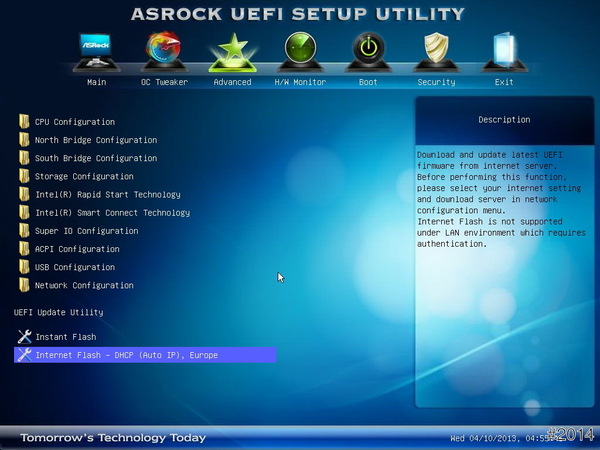
Task: Enter Storage Configuration settings
Action: pos(84,176)
